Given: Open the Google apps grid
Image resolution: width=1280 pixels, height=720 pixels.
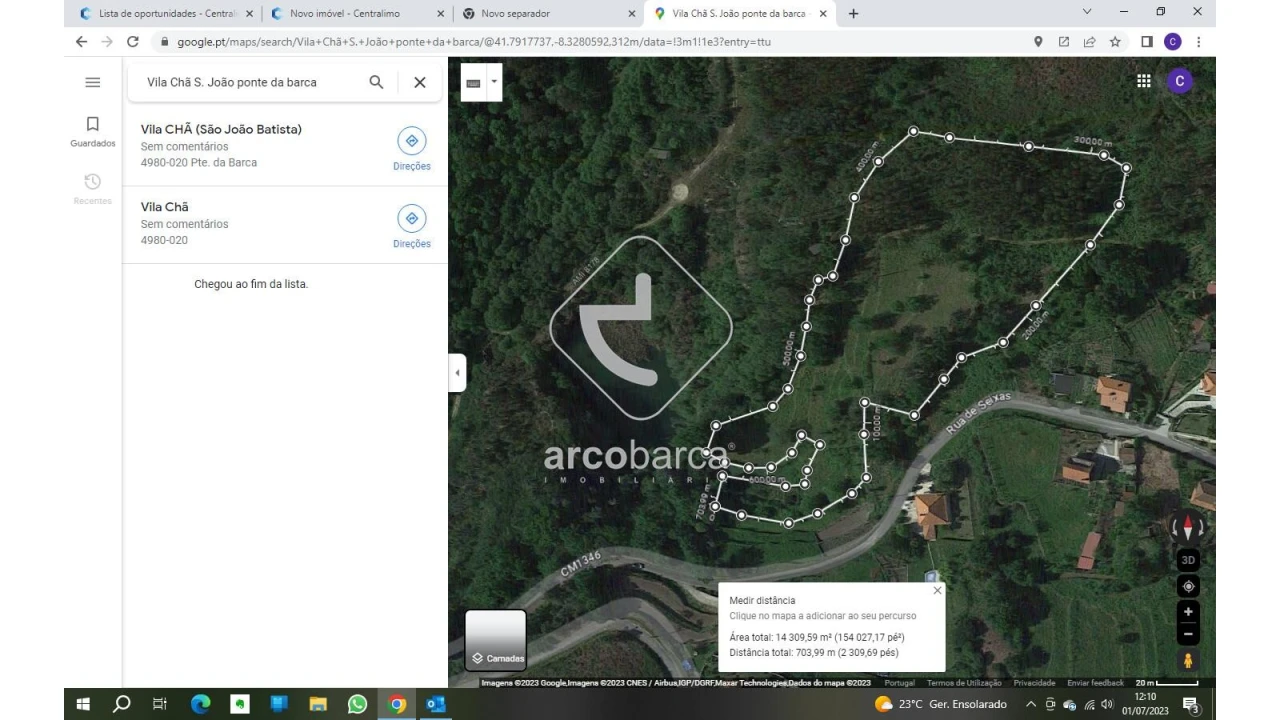Looking at the screenshot, I should [x=1143, y=80].
